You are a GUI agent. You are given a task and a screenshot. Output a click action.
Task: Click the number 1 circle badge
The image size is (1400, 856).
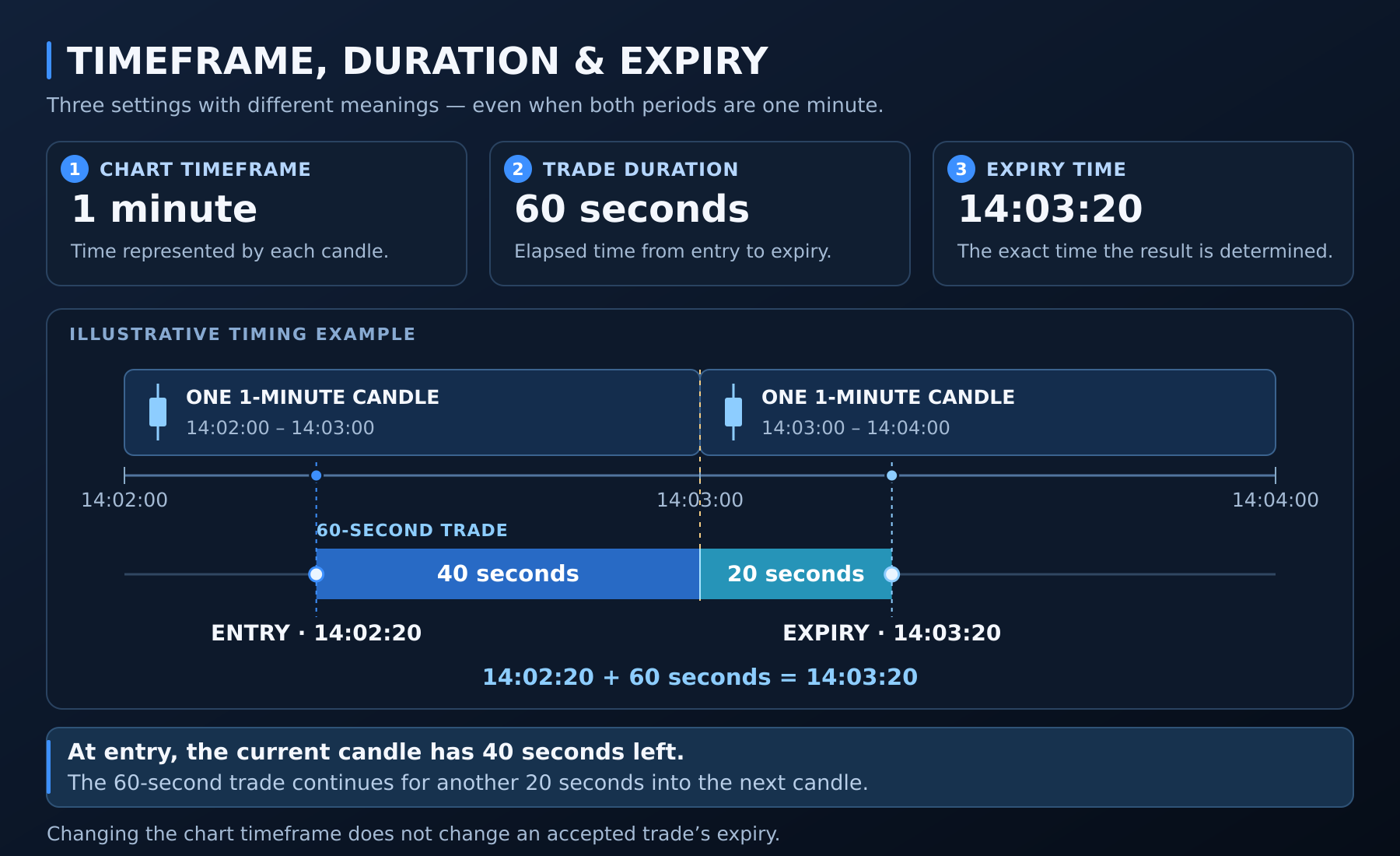tap(75, 169)
